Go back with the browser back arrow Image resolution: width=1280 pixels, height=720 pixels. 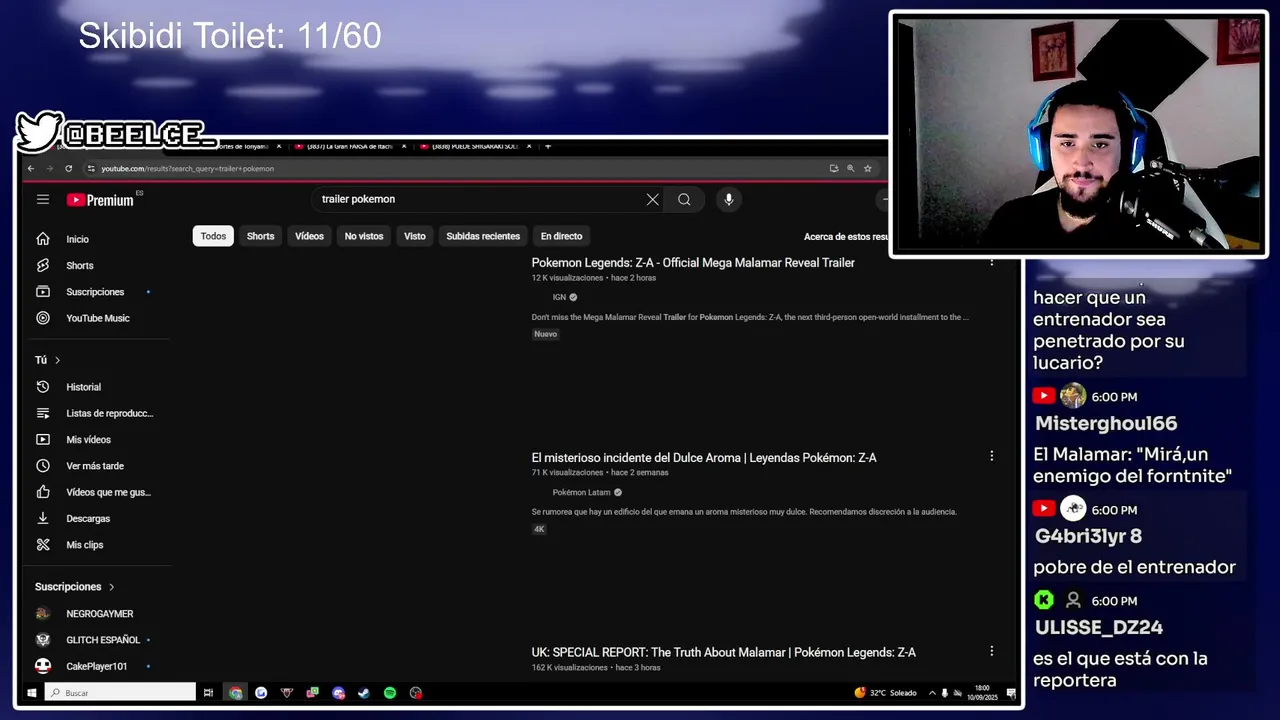coord(31,168)
